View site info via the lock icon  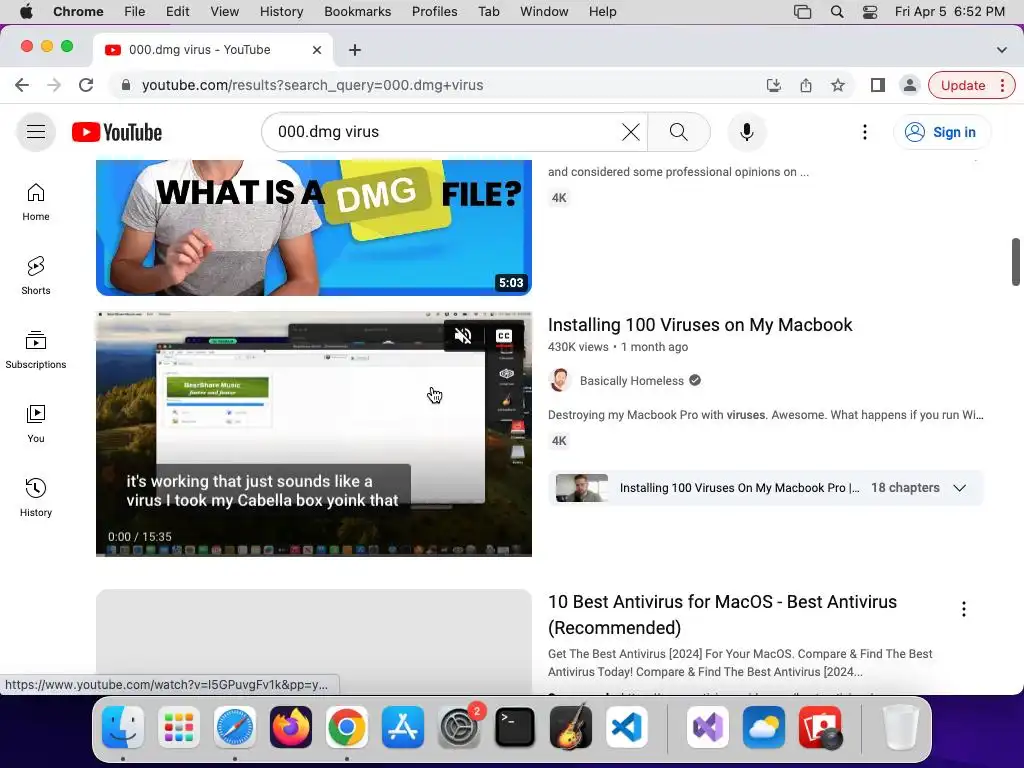click(x=126, y=85)
